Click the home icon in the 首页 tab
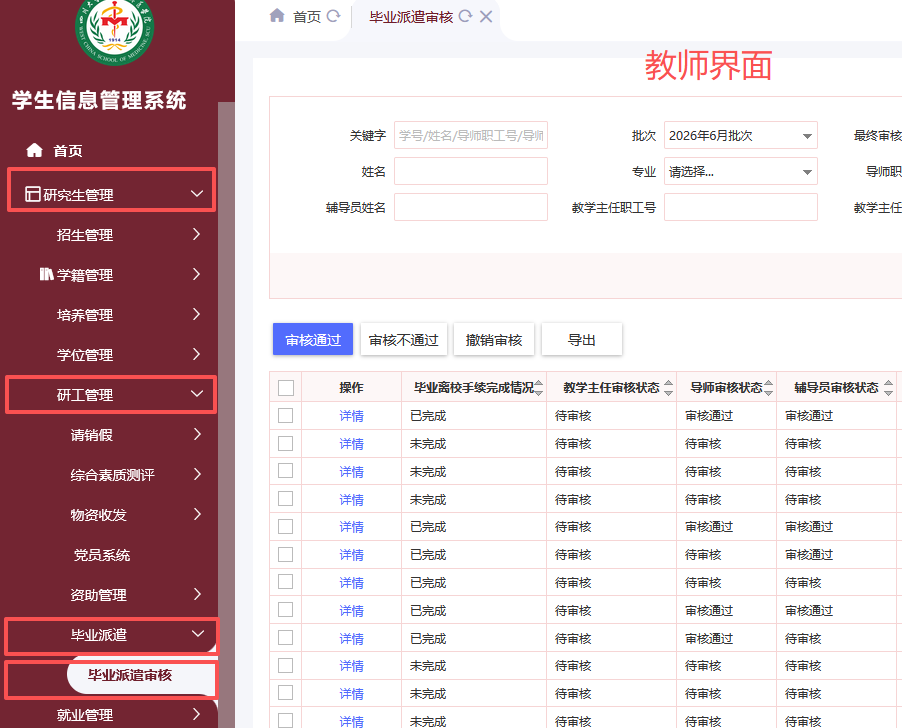This screenshot has width=902, height=728. point(277,16)
